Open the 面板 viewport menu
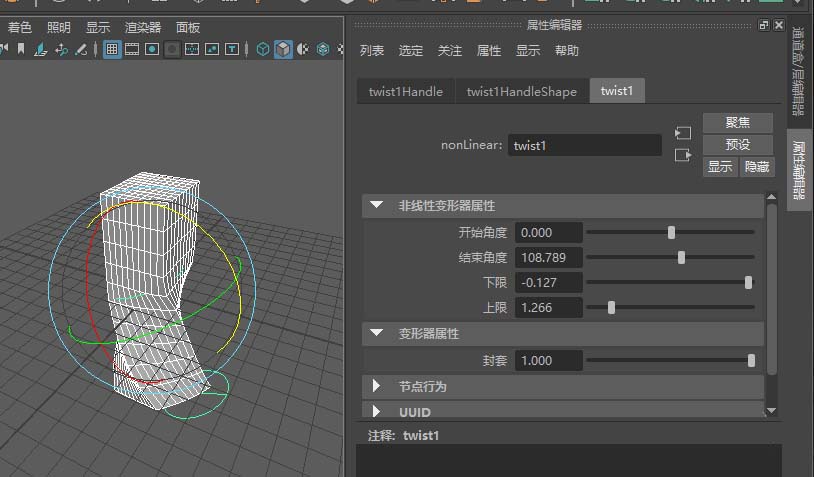The height and width of the screenshot is (477, 814). pyautogui.click(x=188, y=28)
